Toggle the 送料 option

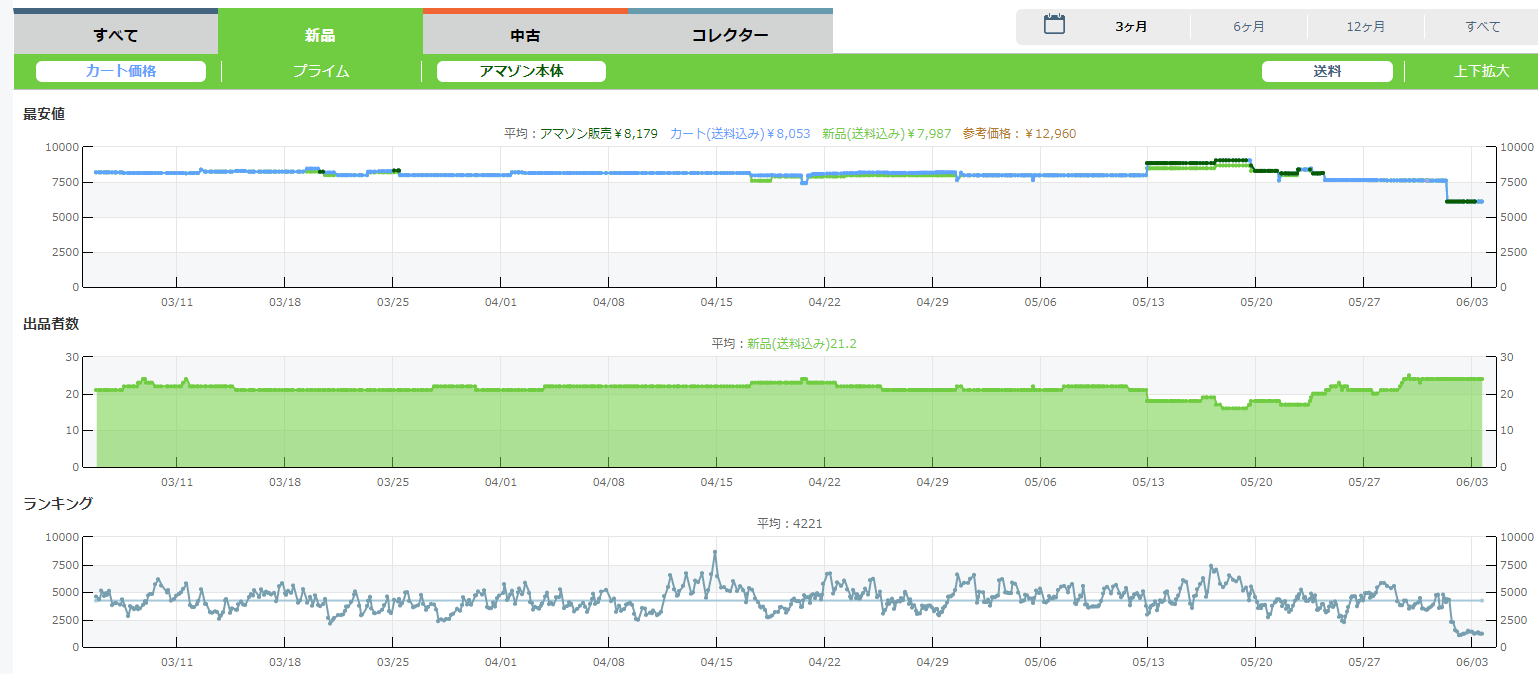coord(1327,71)
